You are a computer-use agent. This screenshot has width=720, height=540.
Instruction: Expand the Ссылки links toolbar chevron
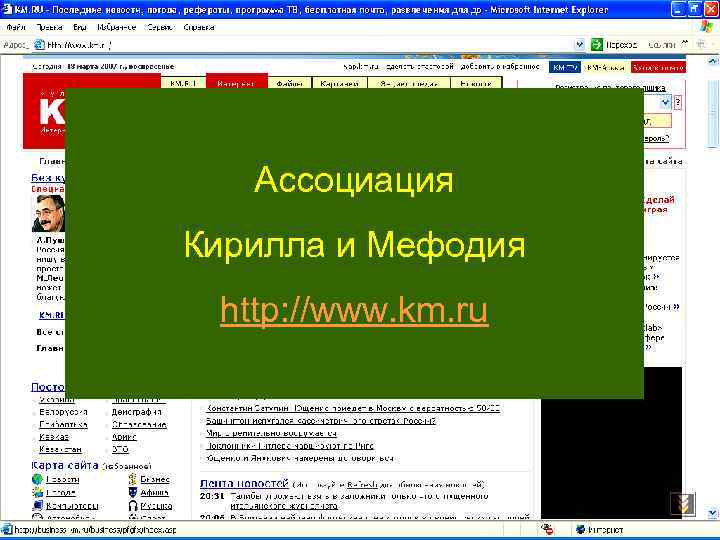[684, 44]
